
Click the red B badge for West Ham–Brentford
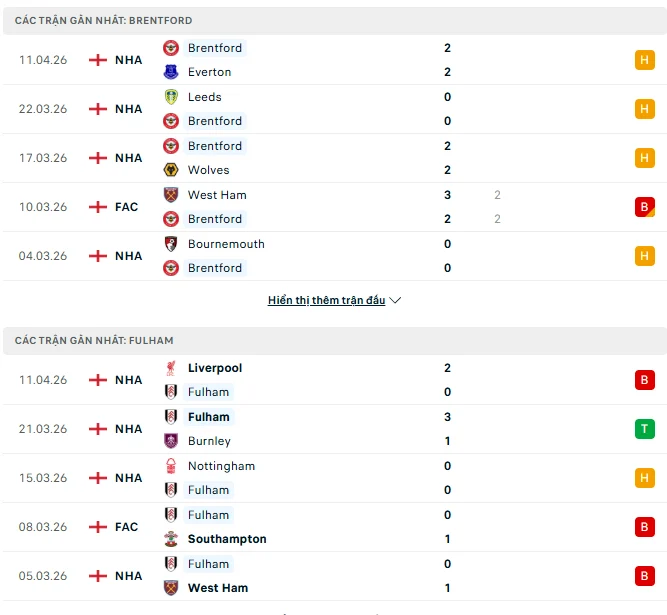click(x=644, y=207)
